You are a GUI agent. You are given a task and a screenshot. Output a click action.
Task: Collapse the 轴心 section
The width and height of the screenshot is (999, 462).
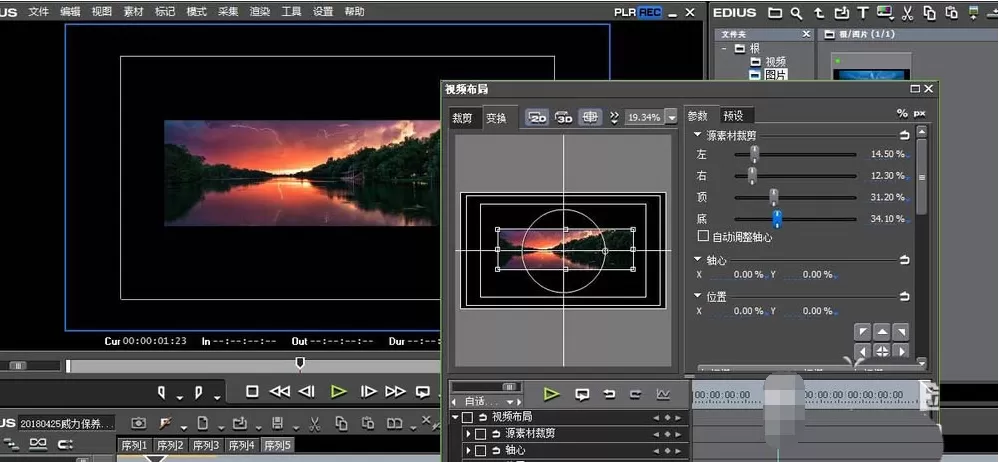(698, 260)
